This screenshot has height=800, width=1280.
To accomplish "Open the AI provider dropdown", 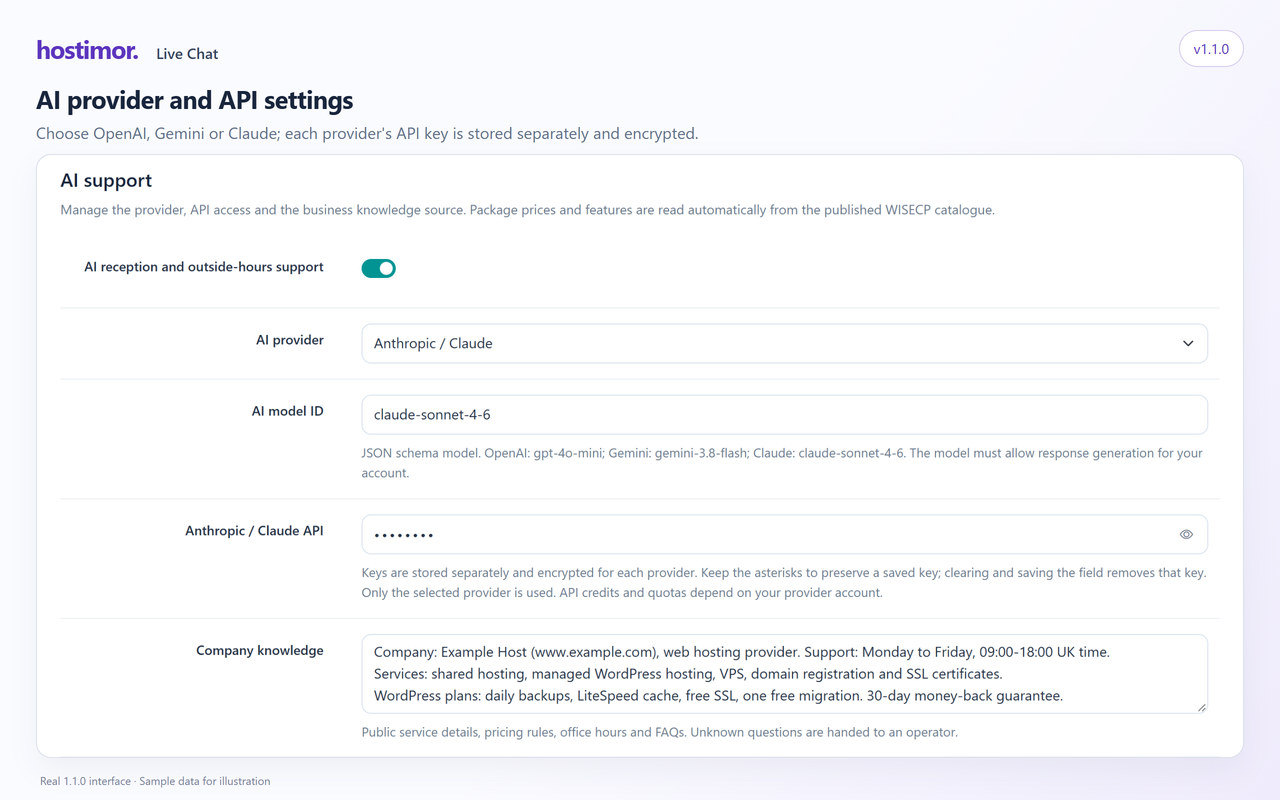I will tap(784, 343).
